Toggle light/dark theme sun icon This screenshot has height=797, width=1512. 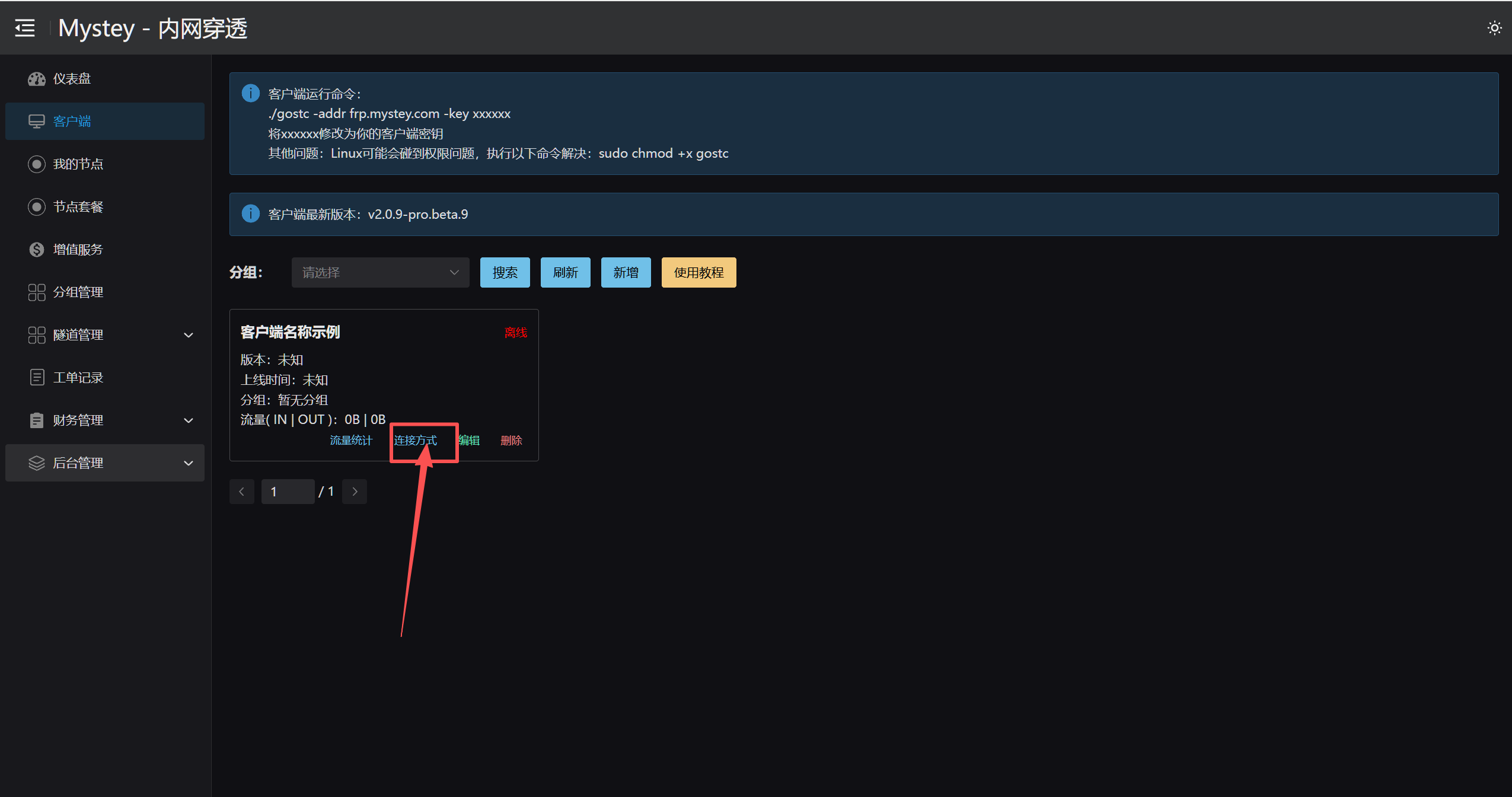tap(1494, 28)
